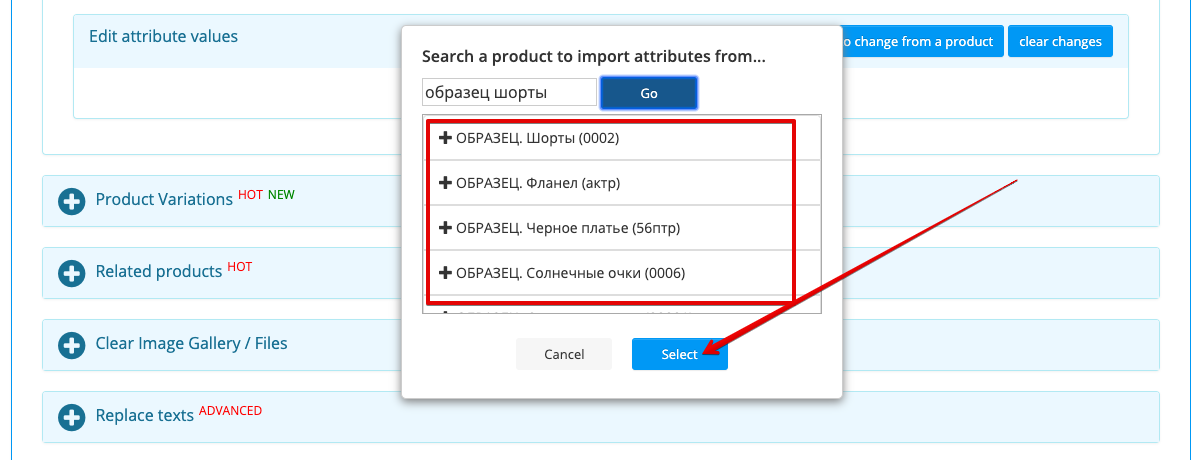The image size is (1191, 460).
Task: Open the Related products section title
Action: coord(159,271)
